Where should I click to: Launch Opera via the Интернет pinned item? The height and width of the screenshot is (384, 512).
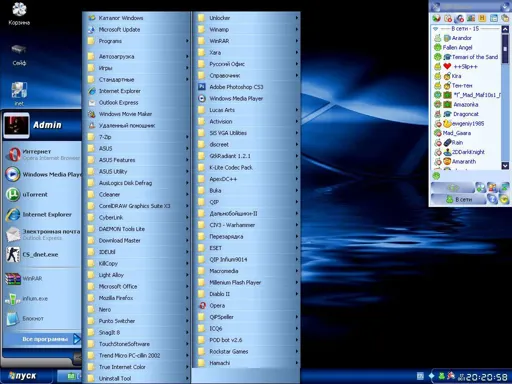(42, 154)
